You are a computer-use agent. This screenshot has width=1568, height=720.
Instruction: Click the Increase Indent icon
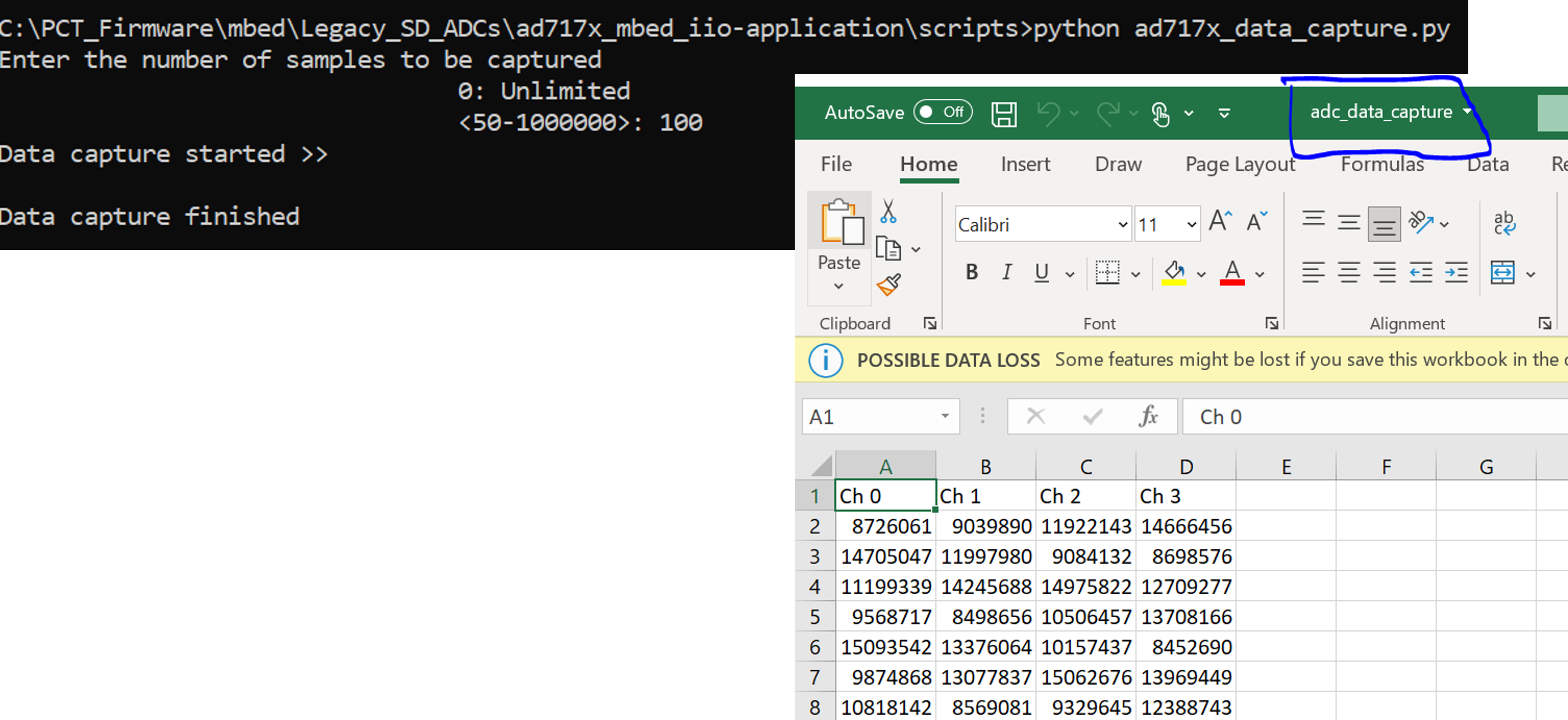click(x=1456, y=273)
